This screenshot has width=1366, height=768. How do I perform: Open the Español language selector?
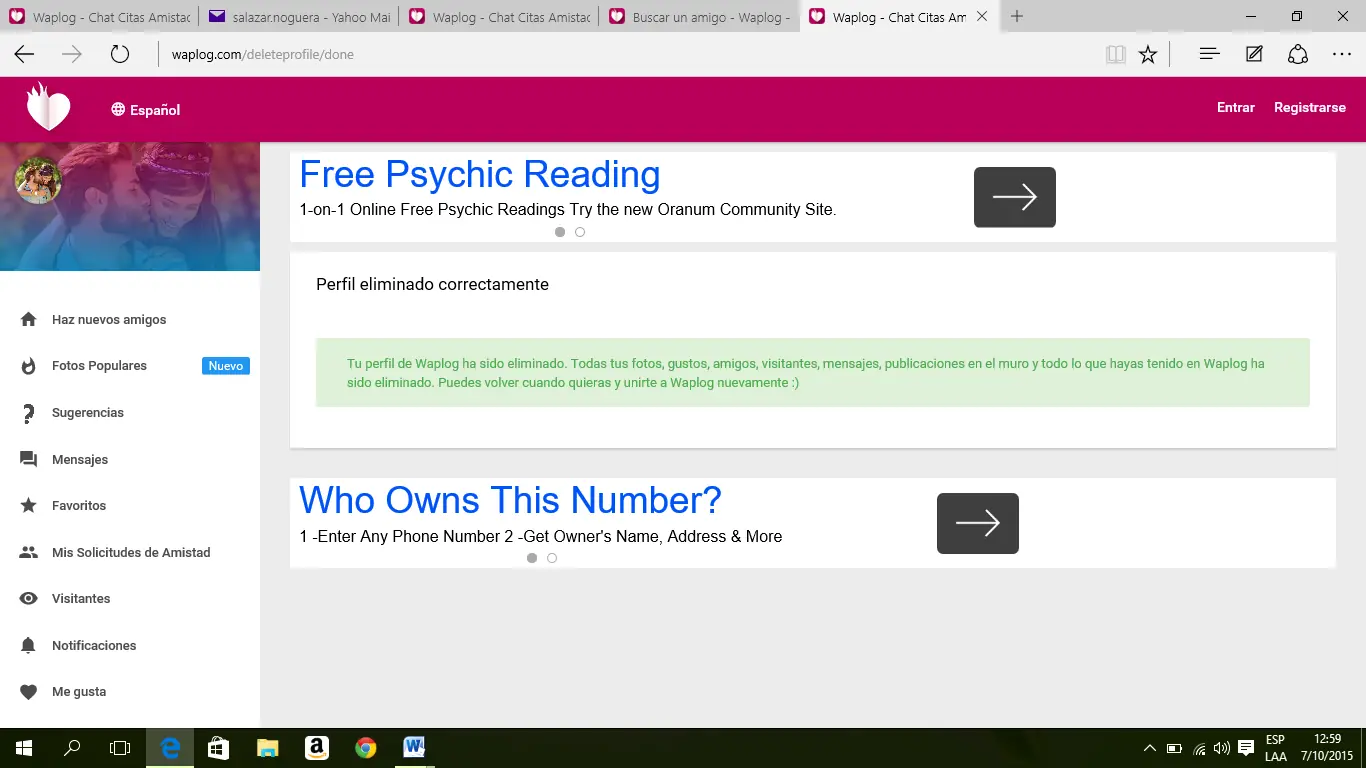(146, 110)
